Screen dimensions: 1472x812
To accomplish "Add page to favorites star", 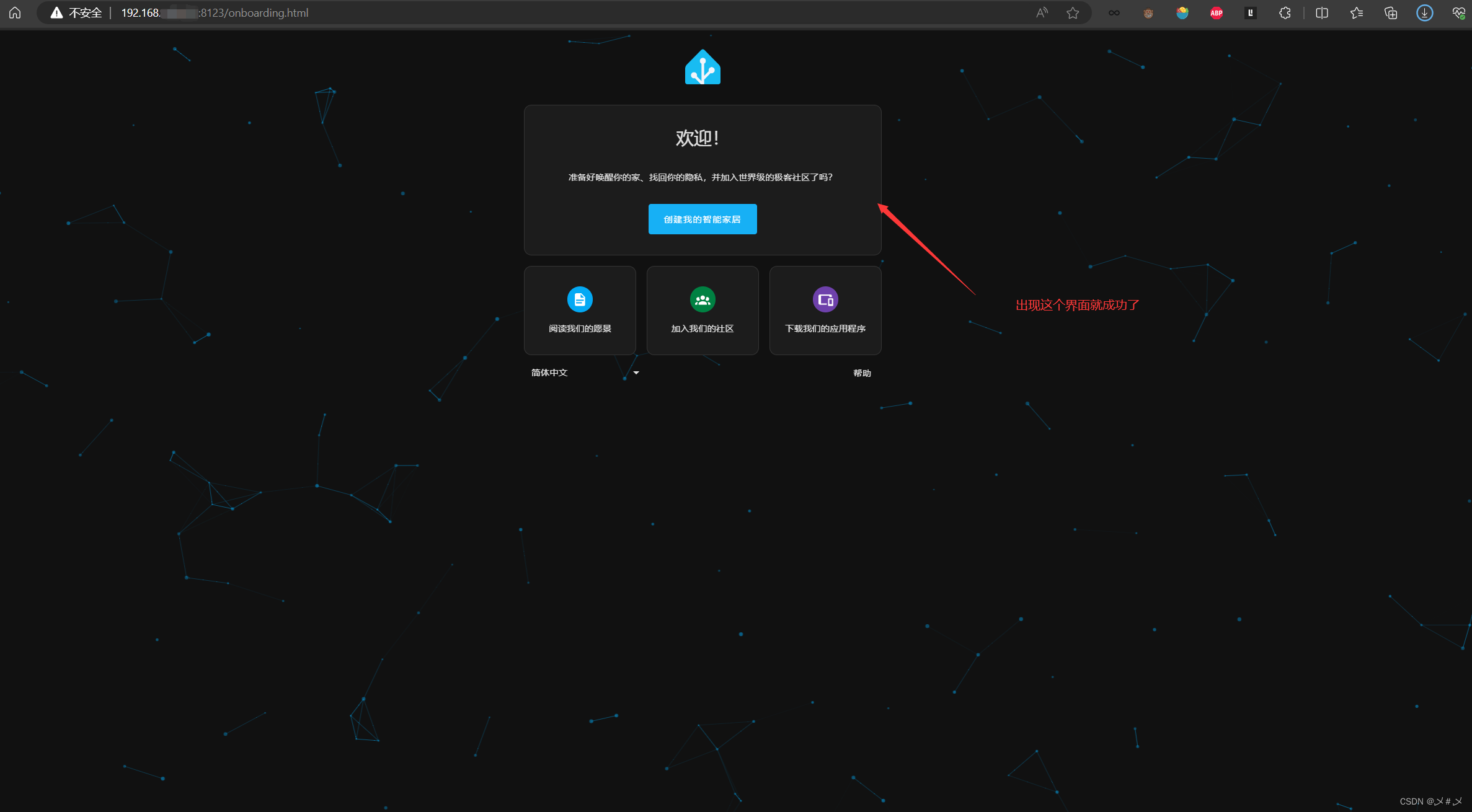I will pyautogui.click(x=1073, y=13).
